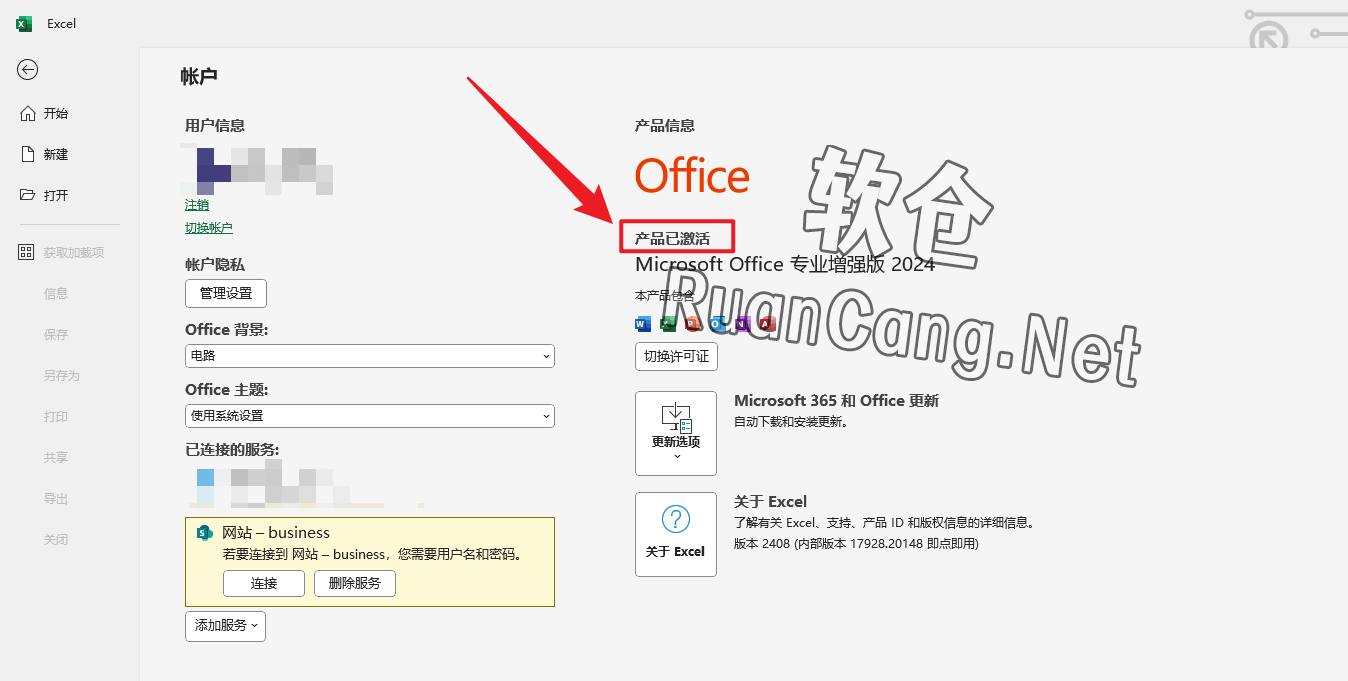Open 获取加载项 from the sidebar

[74, 253]
